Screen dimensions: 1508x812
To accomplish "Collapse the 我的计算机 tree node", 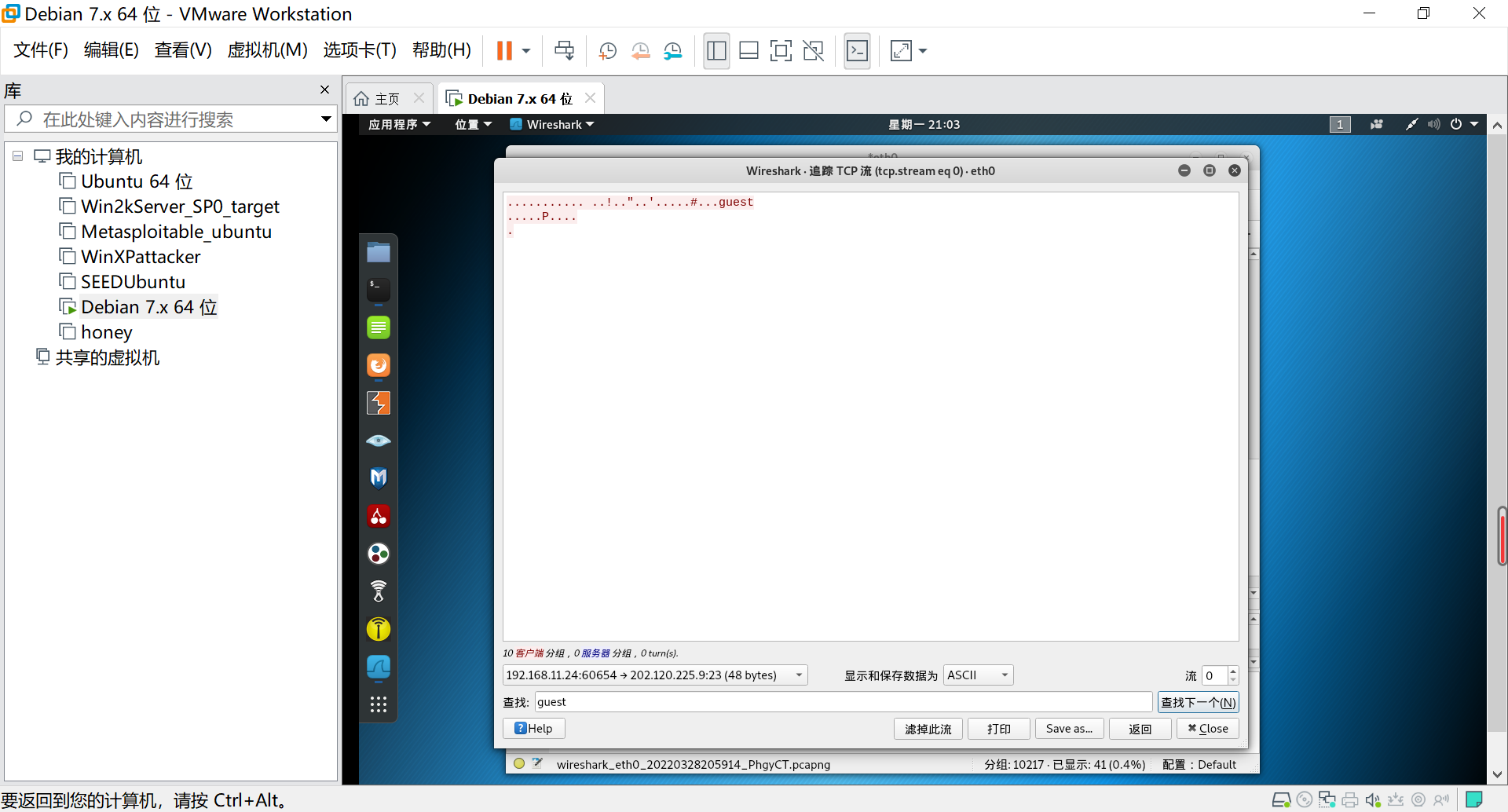I will 17,156.
